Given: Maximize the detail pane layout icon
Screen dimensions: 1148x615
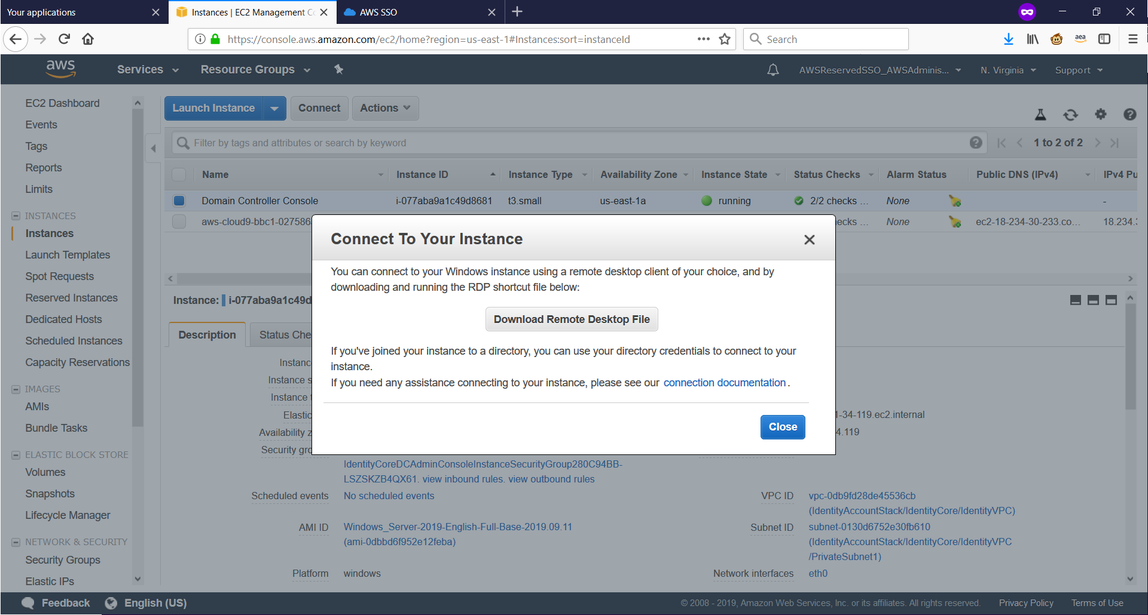Looking at the screenshot, I should click(x=1111, y=300).
